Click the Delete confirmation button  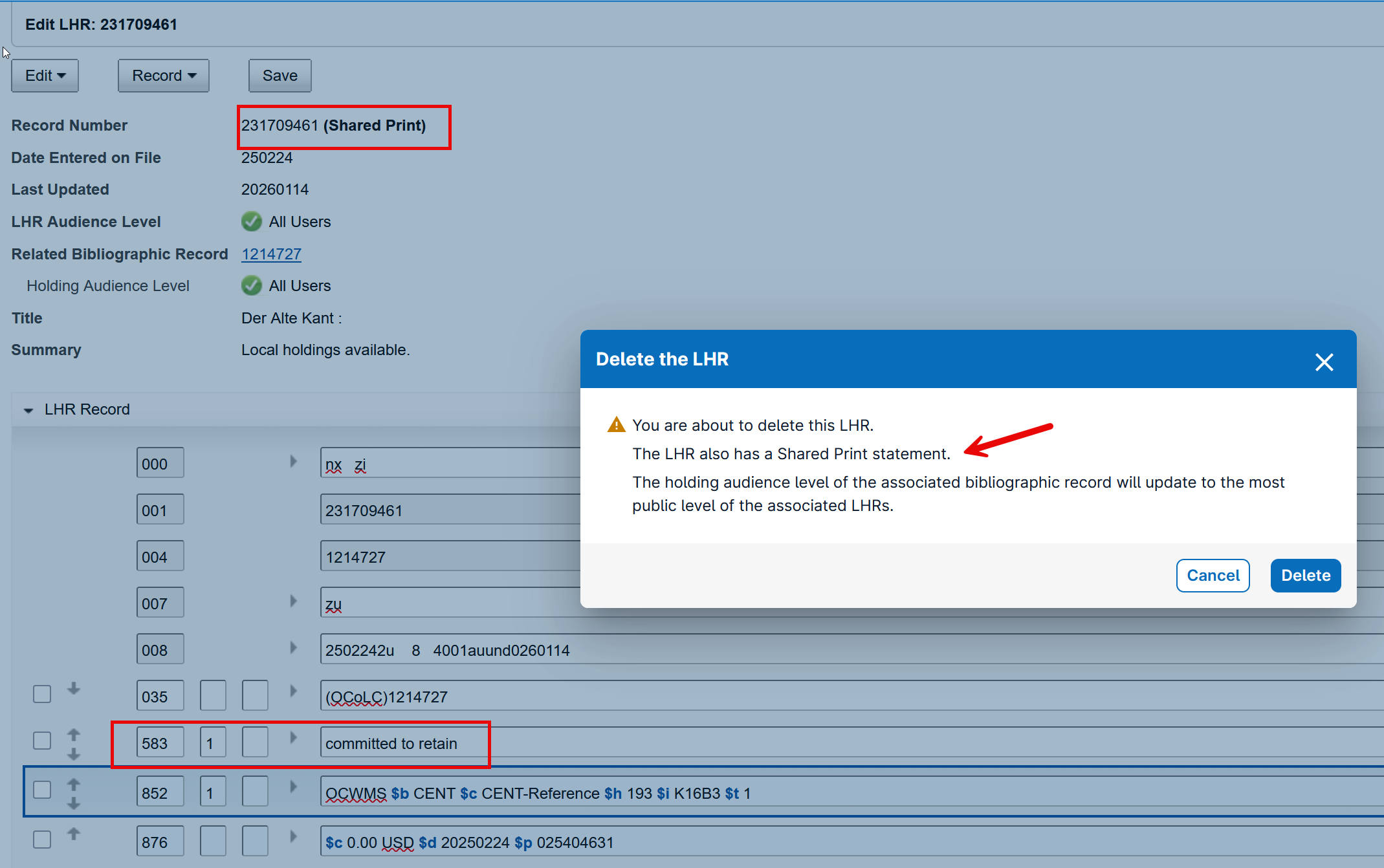(x=1305, y=575)
